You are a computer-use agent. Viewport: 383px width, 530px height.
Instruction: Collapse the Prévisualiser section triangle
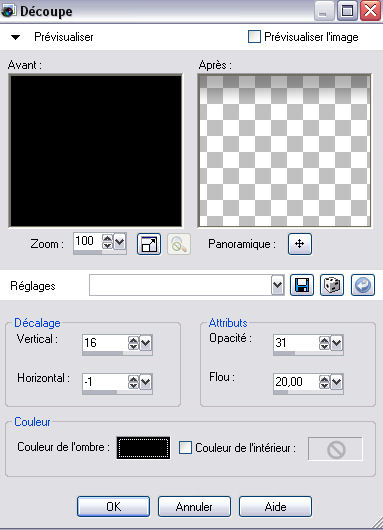click(16, 37)
